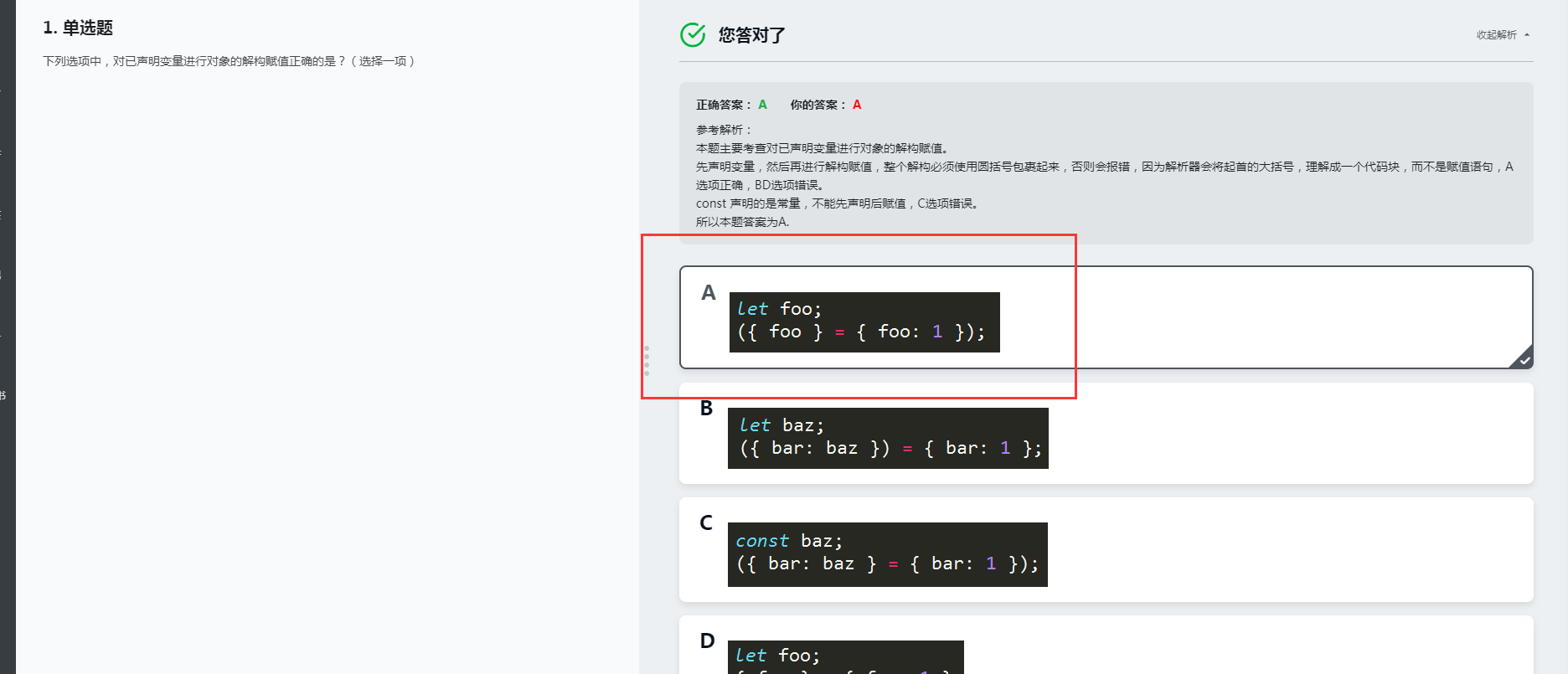
Task: Select answer option B card
Action: (x=1106, y=433)
